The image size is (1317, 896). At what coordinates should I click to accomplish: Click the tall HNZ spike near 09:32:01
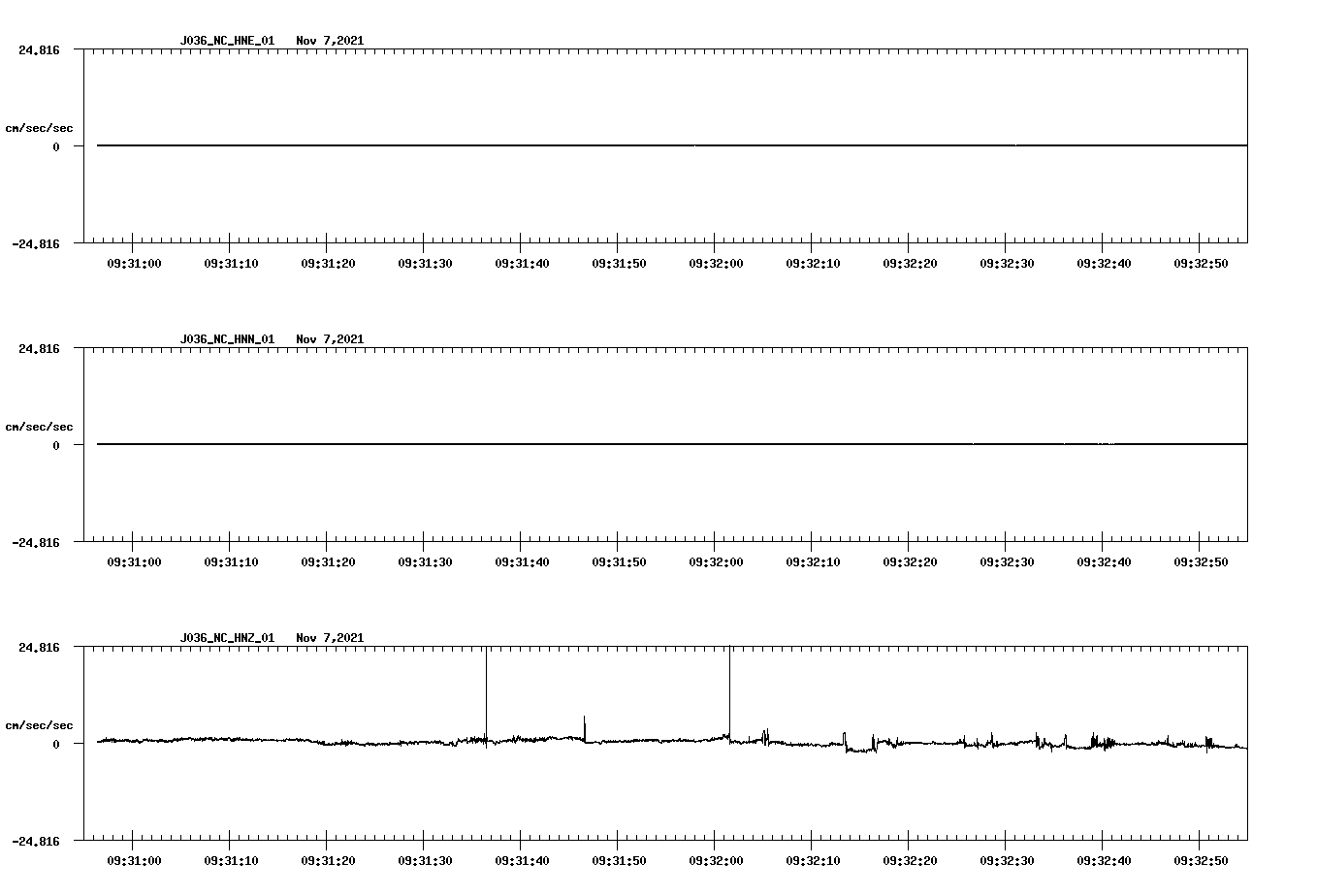point(729,693)
